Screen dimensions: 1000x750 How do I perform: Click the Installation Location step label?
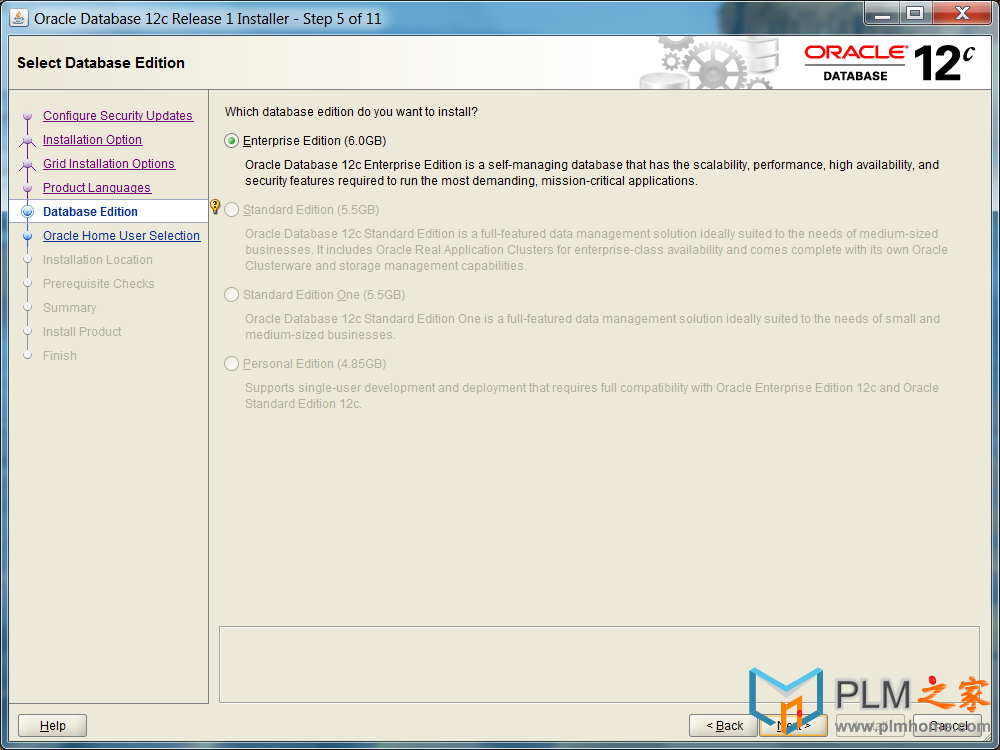tap(98, 260)
